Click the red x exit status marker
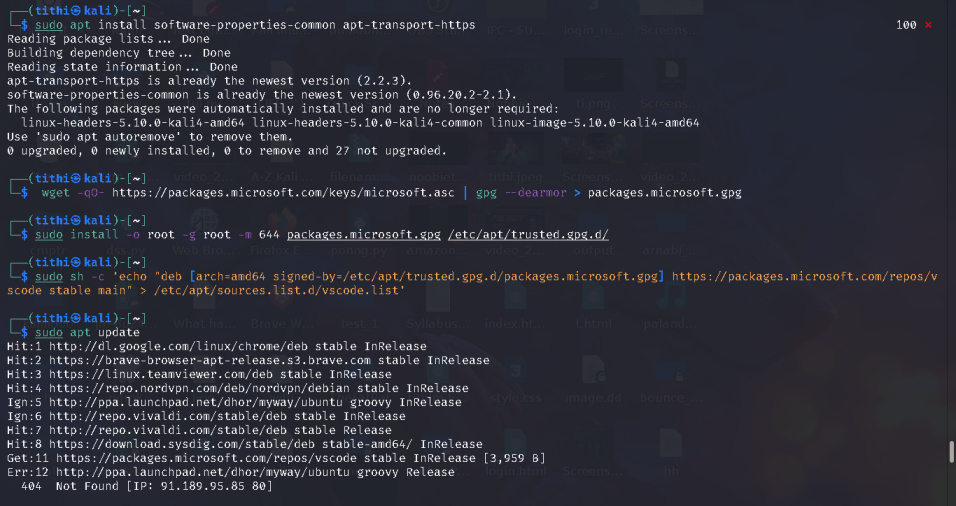The image size is (956, 506). click(x=928, y=25)
